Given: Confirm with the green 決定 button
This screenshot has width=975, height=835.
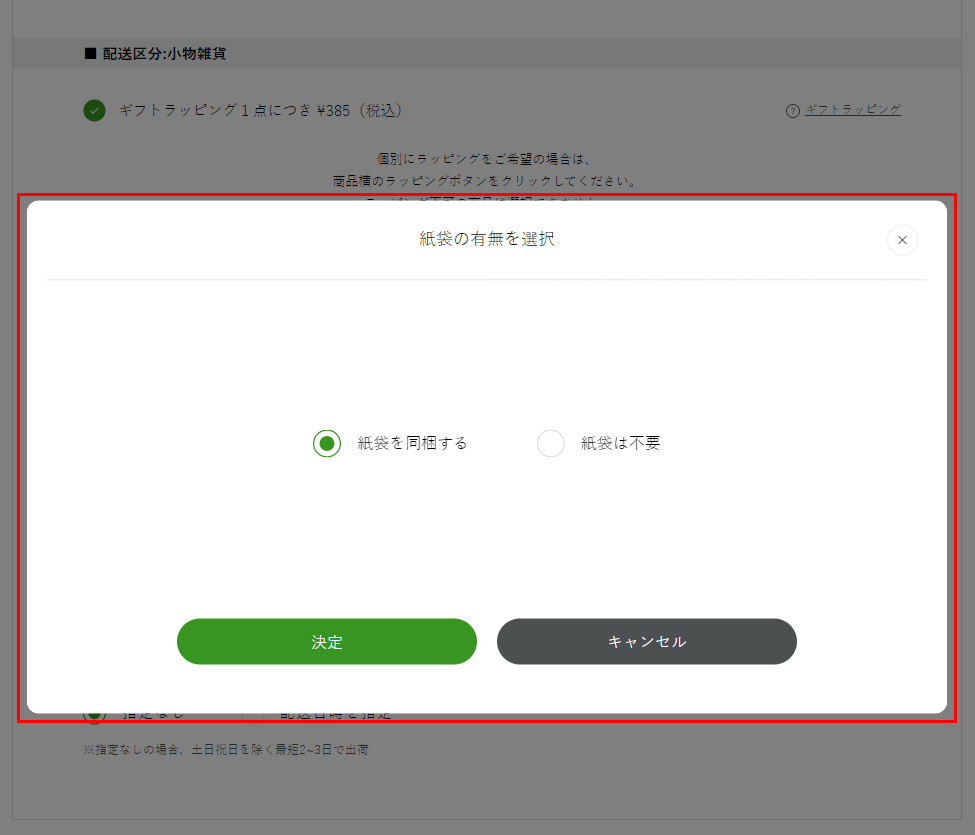Looking at the screenshot, I should (326, 641).
